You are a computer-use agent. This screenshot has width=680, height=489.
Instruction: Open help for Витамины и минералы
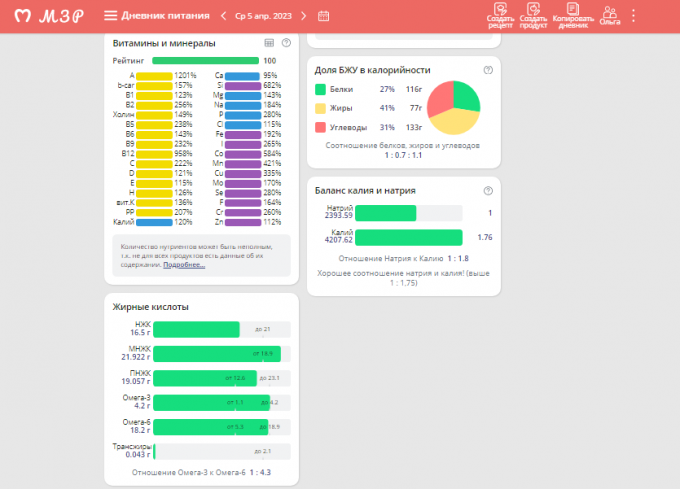286,43
